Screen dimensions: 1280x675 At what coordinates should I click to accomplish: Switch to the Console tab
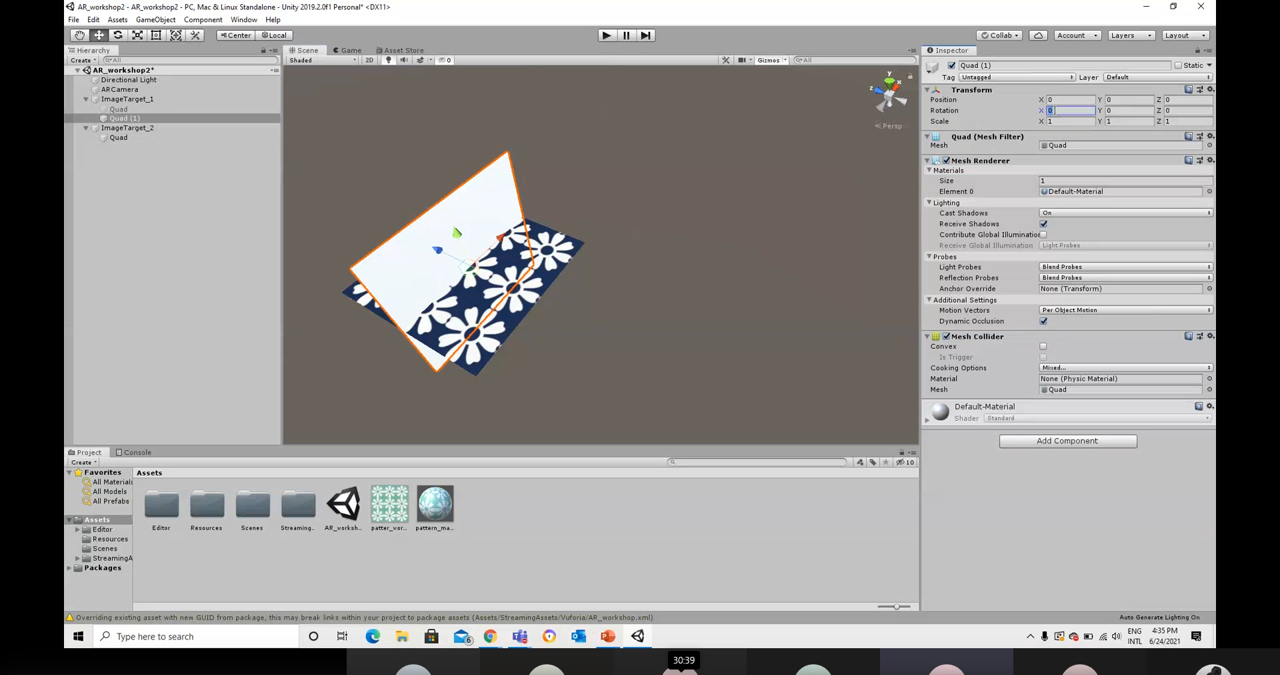point(133,452)
